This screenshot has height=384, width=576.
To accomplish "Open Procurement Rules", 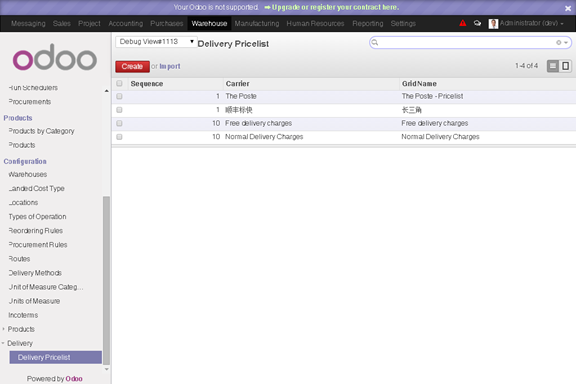I will coord(38,245).
